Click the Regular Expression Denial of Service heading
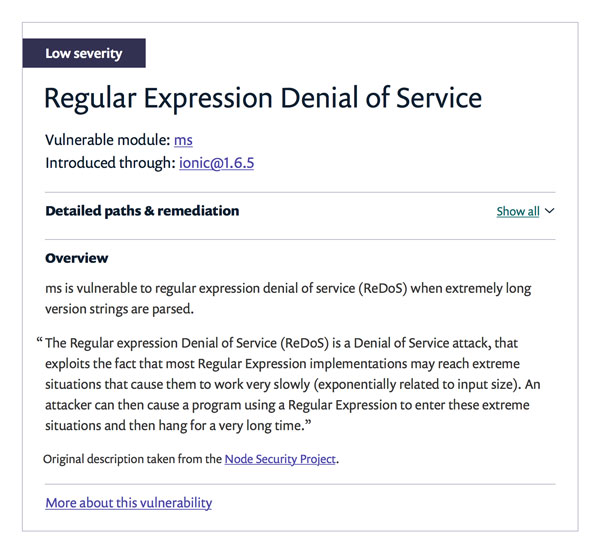600x553 pixels. pyautogui.click(x=263, y=98)
